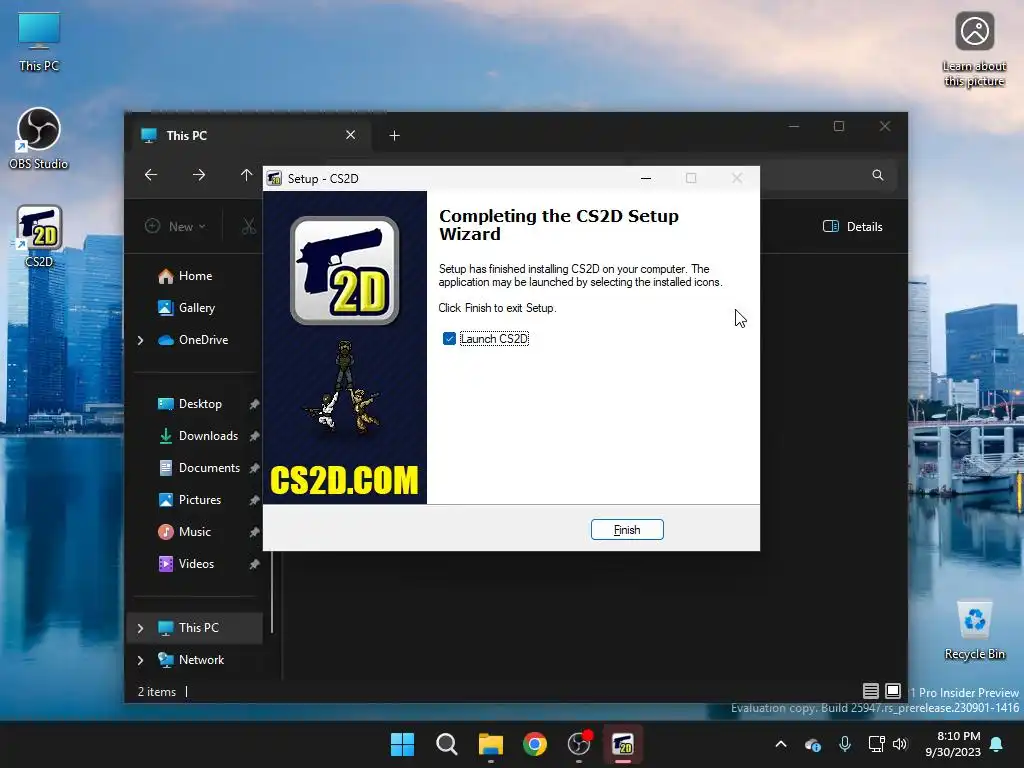This screenshot has height=768, width=1024.
Task: Click CS2D setup taskbar icon
Action: (x=623, y=744)
